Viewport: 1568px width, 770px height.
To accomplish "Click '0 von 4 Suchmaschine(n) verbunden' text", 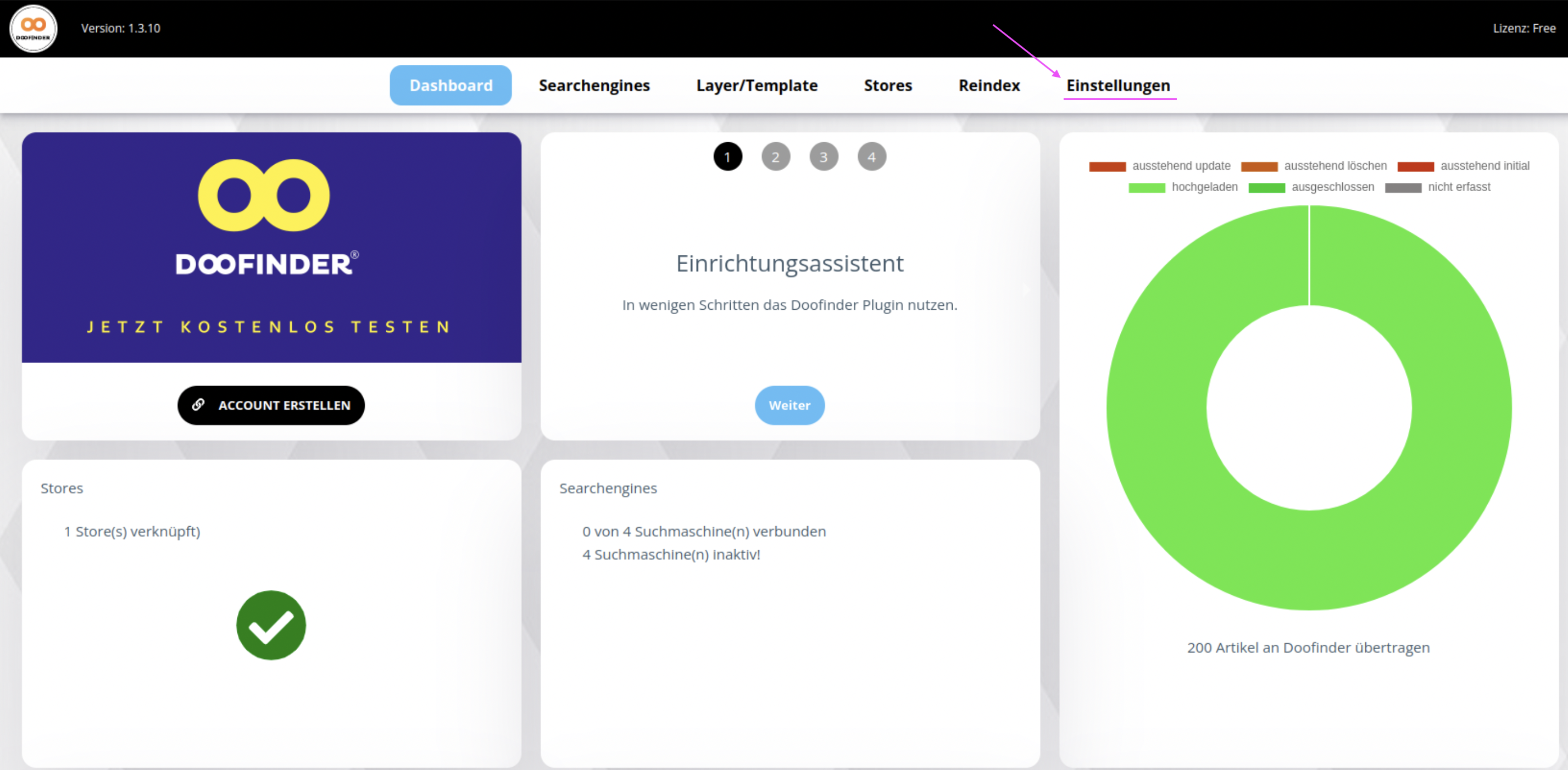I will (704, 532).
